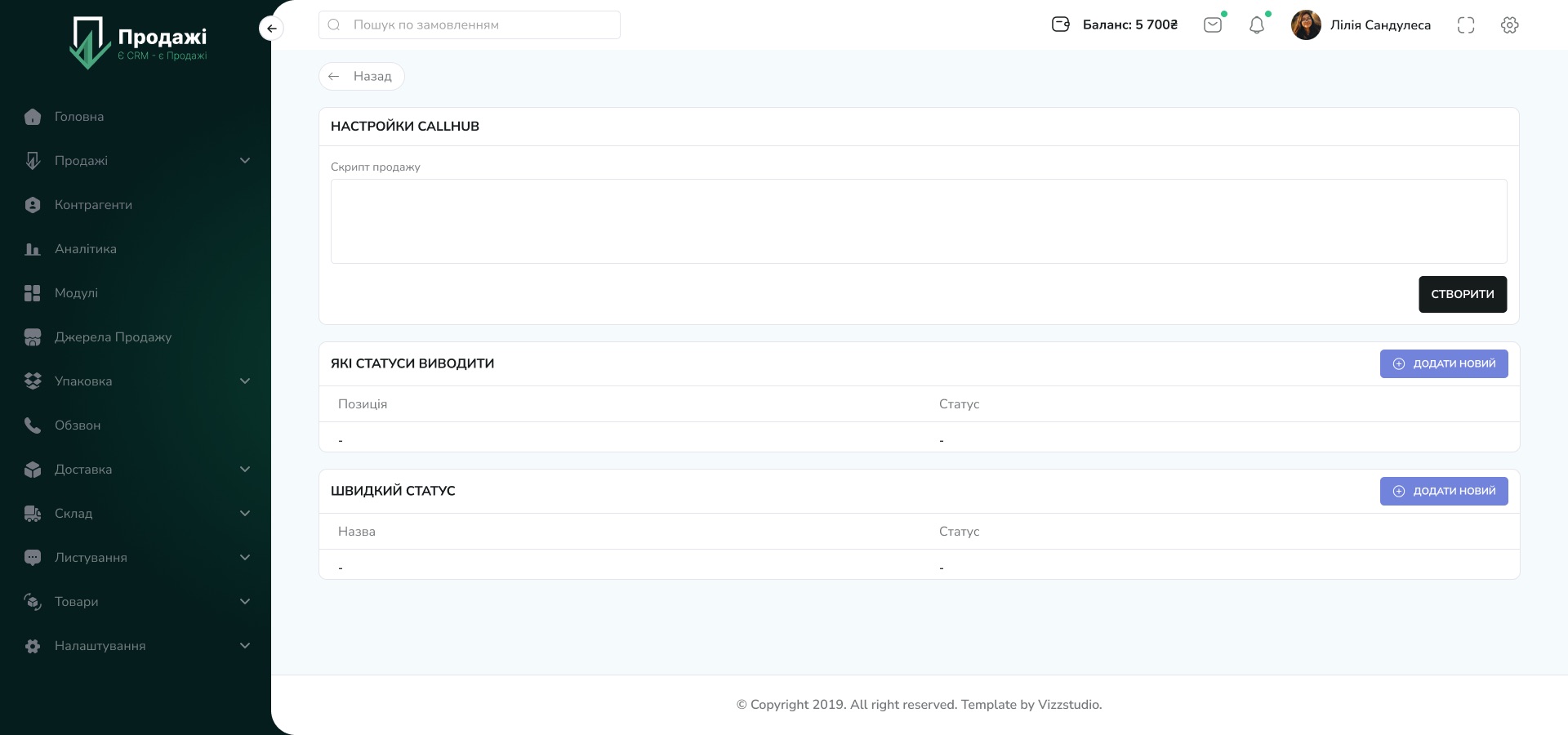Click user name Лілія Сандулеса
The width and height of the screenshot is (1568, 735).
coord(1380,25)
